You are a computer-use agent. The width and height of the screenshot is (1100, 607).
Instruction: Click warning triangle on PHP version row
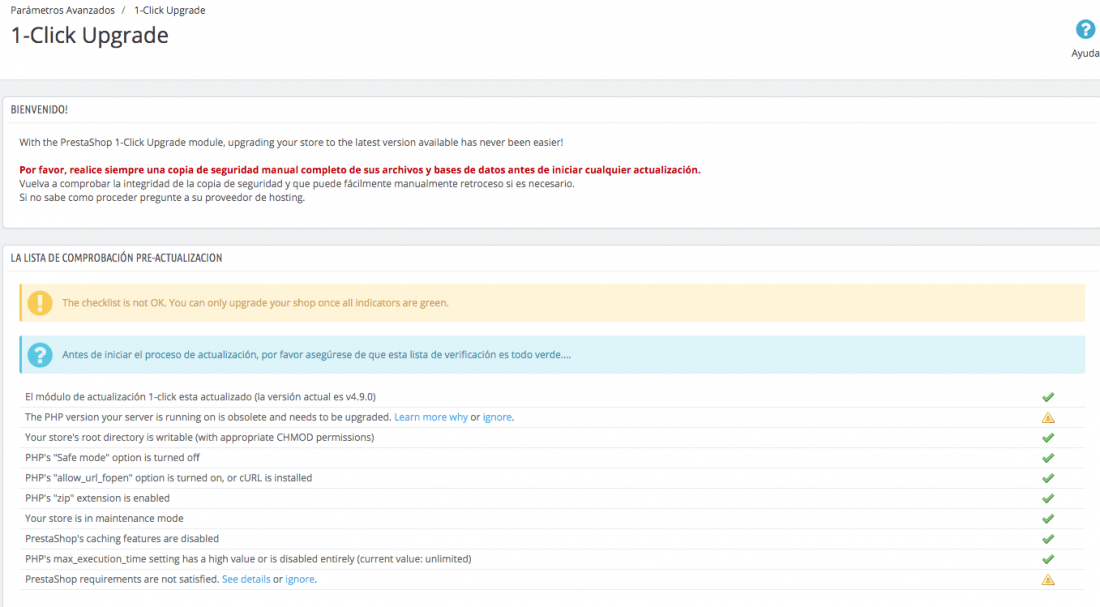[x=1048, y=418]
